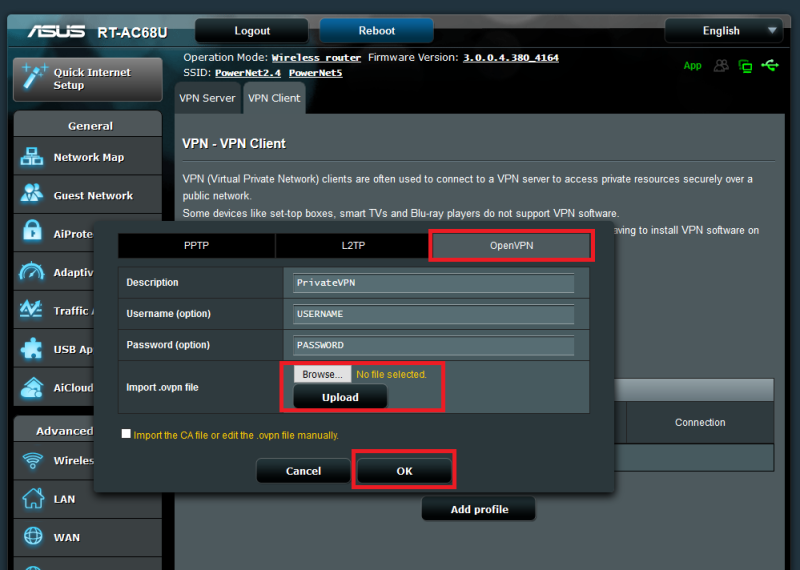800x570 pixels.
Task: Select the OpenVPN tab
Action: [511, 245]
